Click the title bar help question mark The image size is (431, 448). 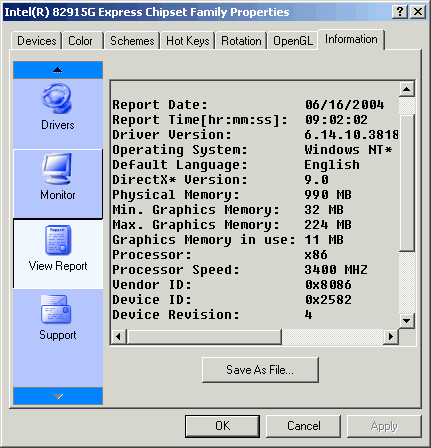(400, 12)
